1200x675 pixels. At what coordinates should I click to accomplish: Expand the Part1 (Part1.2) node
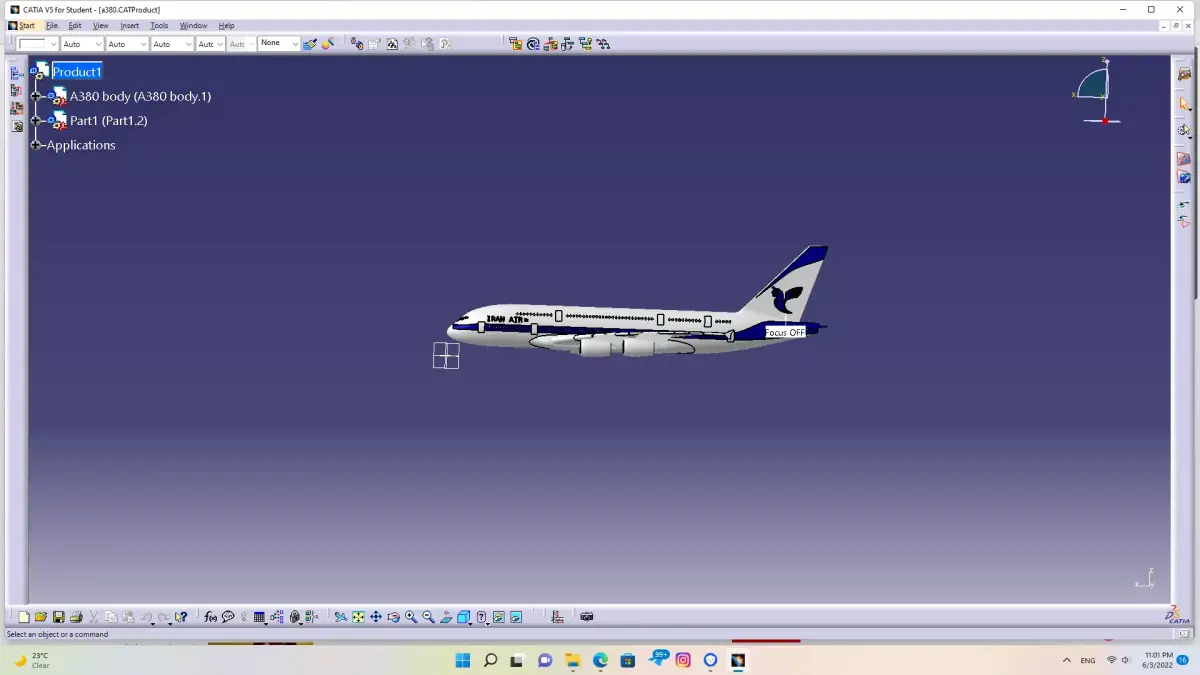click(36, 121)
